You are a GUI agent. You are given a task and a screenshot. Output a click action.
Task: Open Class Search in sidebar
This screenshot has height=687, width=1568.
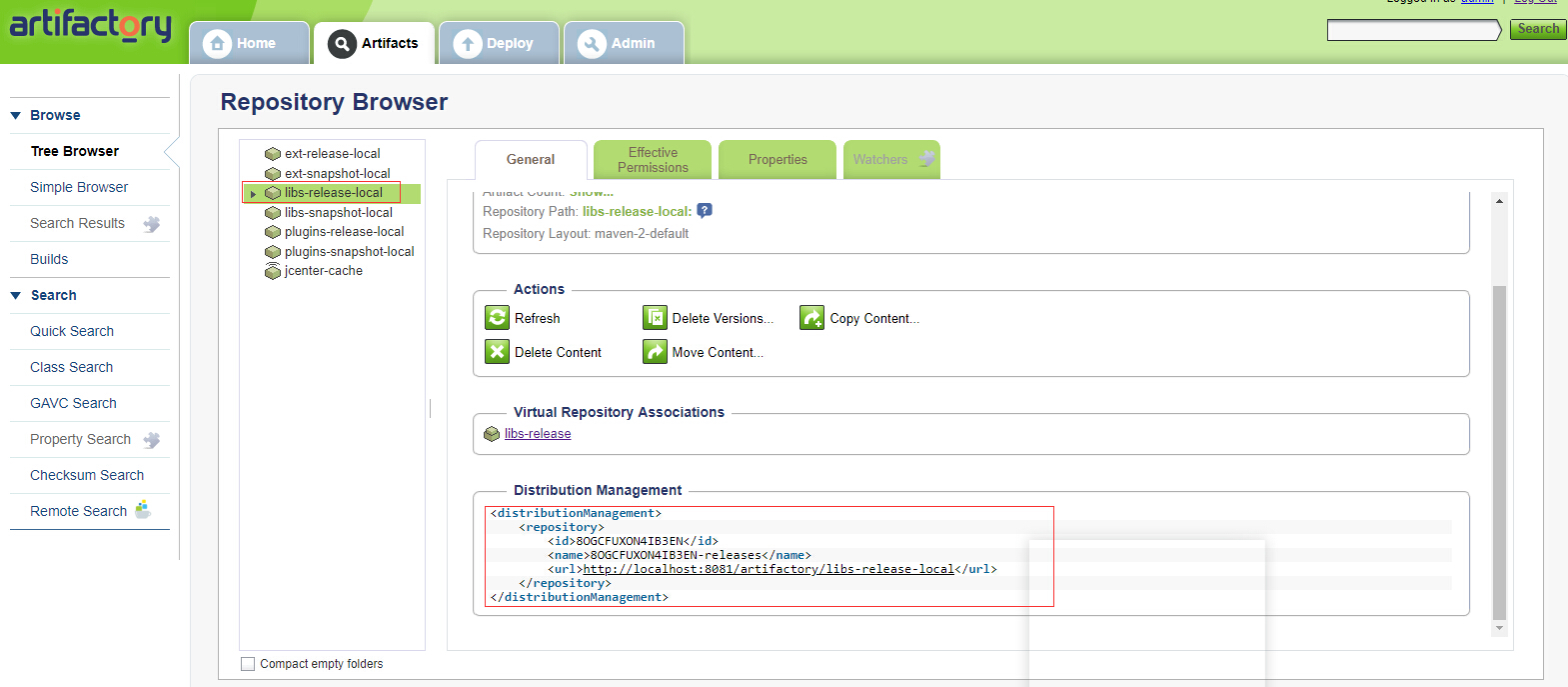point(72,367)
